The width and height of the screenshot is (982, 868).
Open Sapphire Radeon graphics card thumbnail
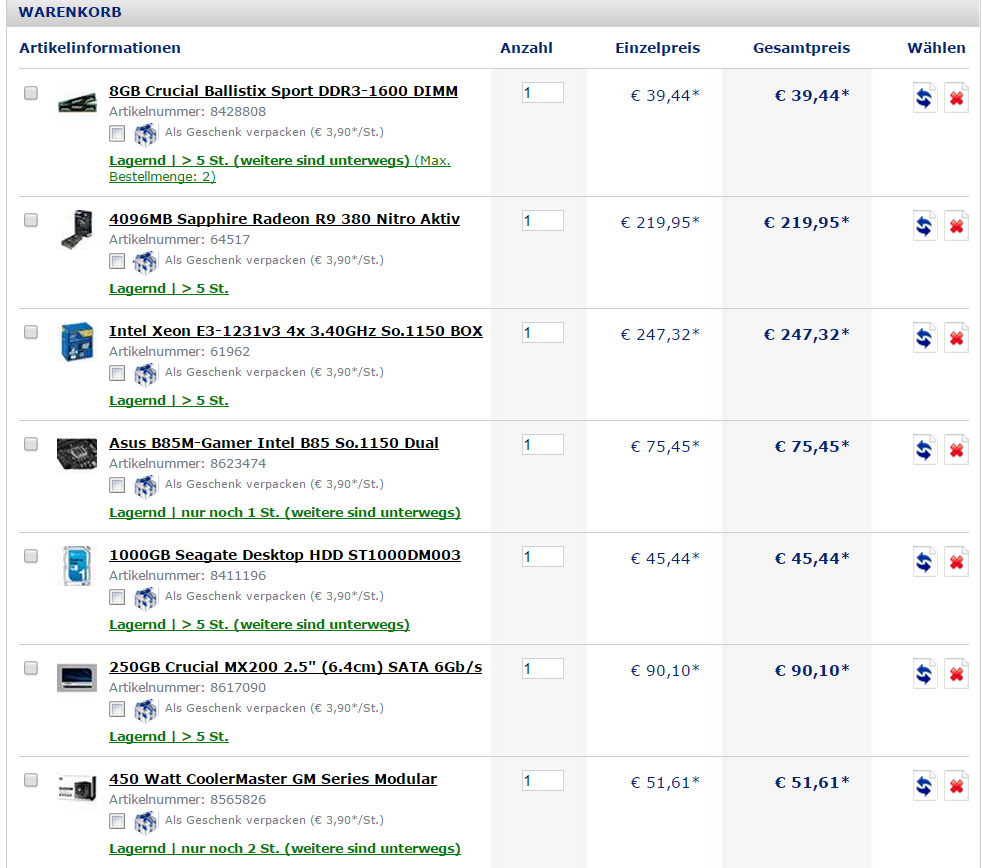[x=77, y=229]
